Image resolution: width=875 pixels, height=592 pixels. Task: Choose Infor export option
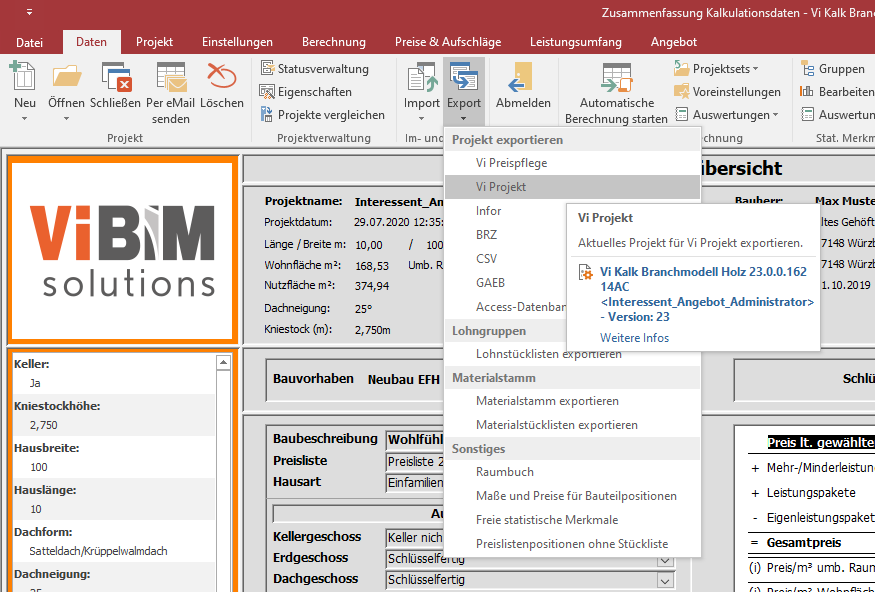tap(506, 211)
